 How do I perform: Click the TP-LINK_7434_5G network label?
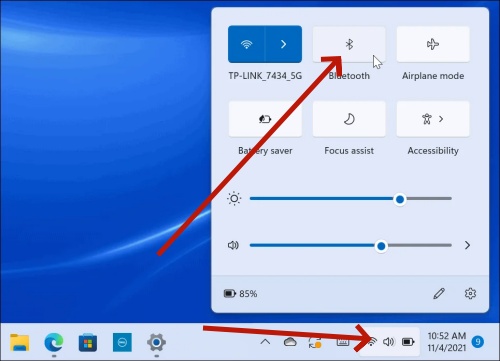pos(265,76)
